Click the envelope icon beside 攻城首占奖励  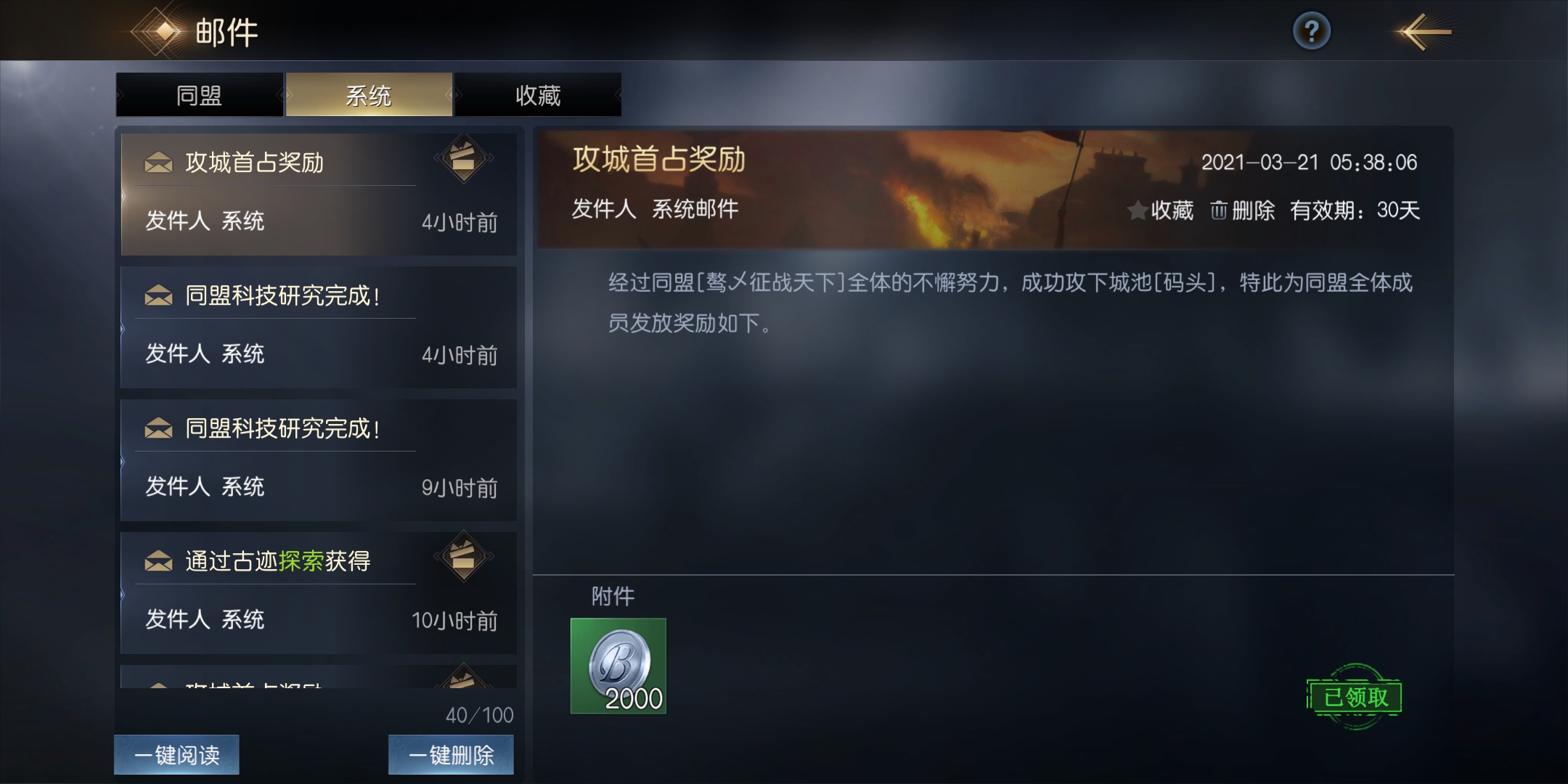point(158,163)
